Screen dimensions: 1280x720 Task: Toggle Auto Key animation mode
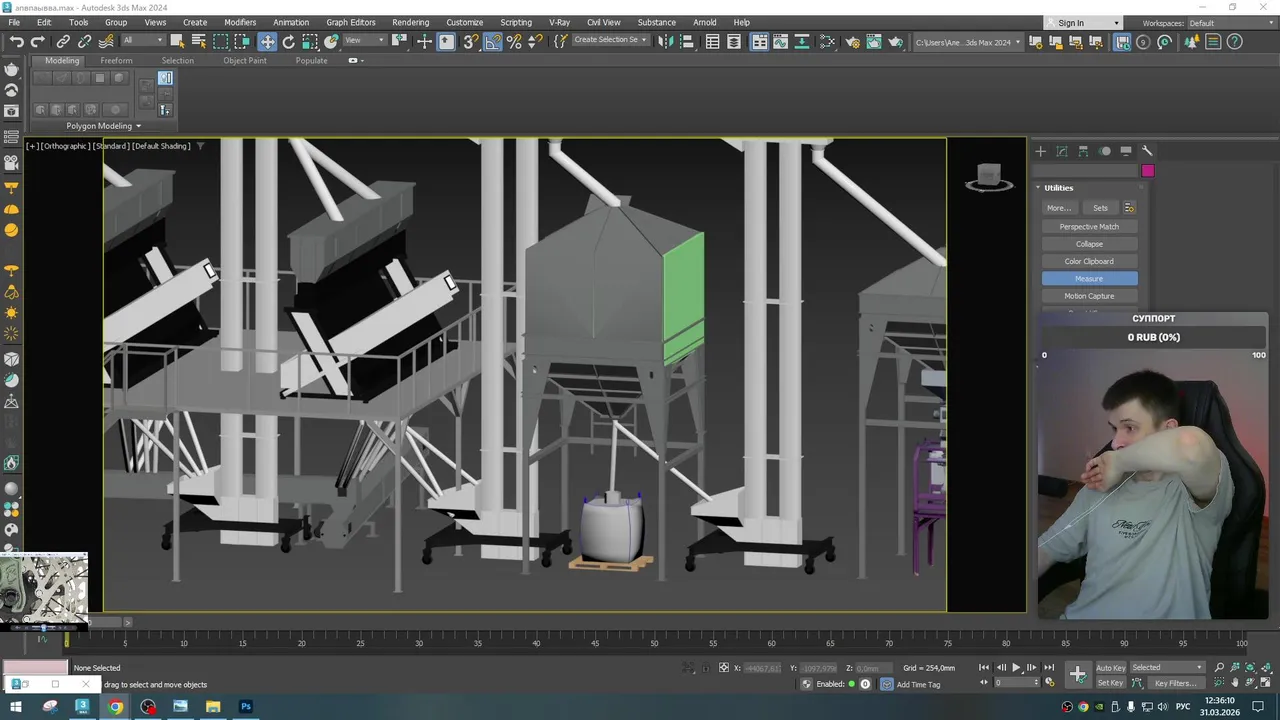coord(1111,668)
